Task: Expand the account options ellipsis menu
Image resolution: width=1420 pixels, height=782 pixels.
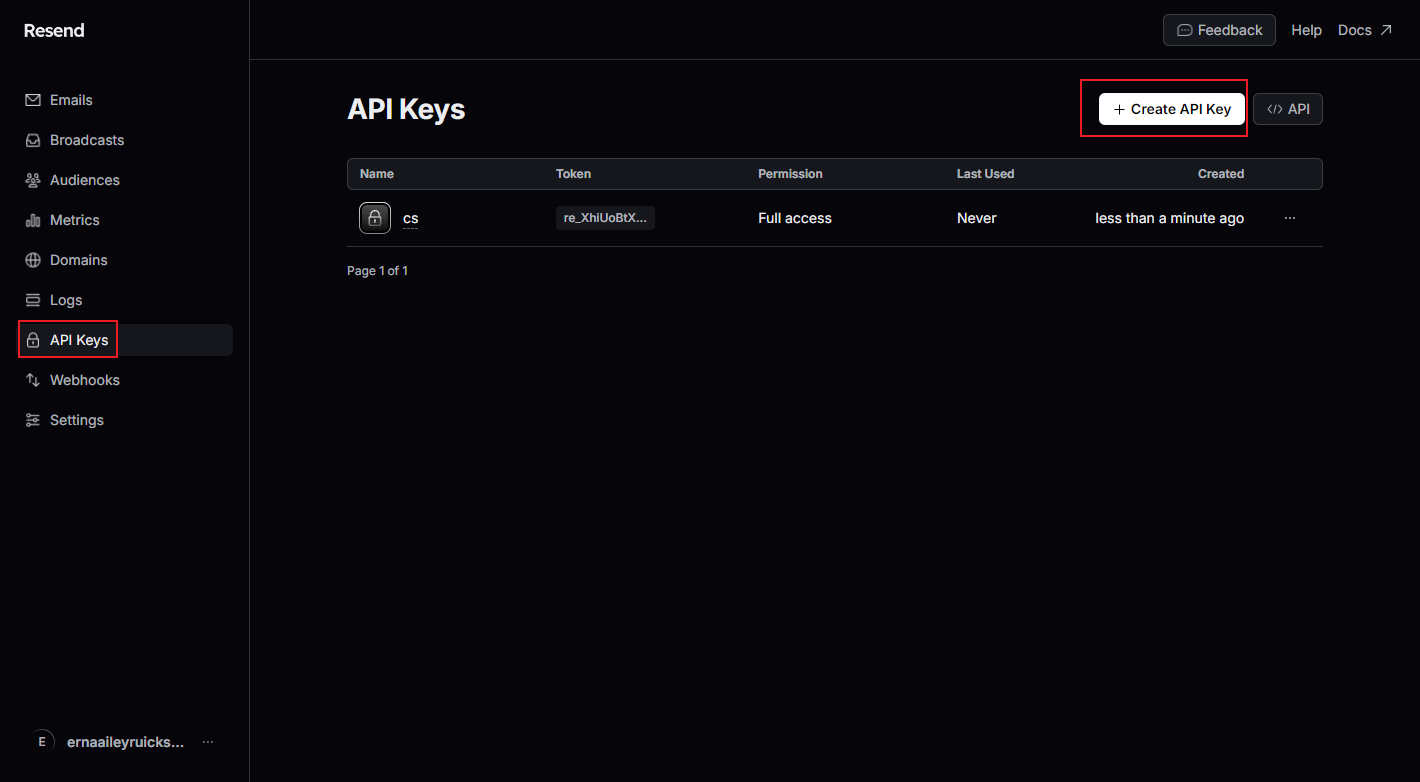Action: coord(208,742)
